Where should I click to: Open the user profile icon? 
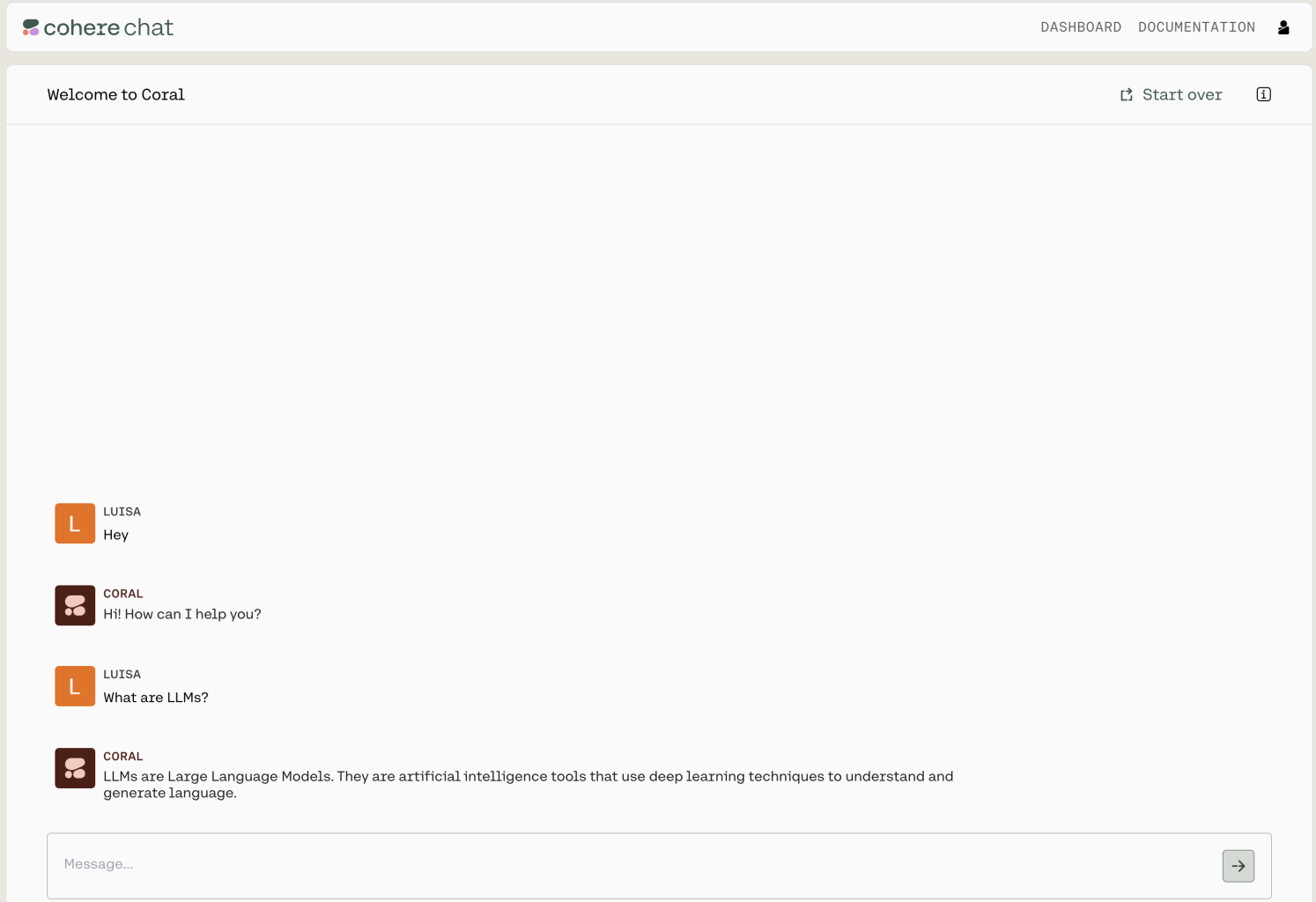click(1283, 27)
